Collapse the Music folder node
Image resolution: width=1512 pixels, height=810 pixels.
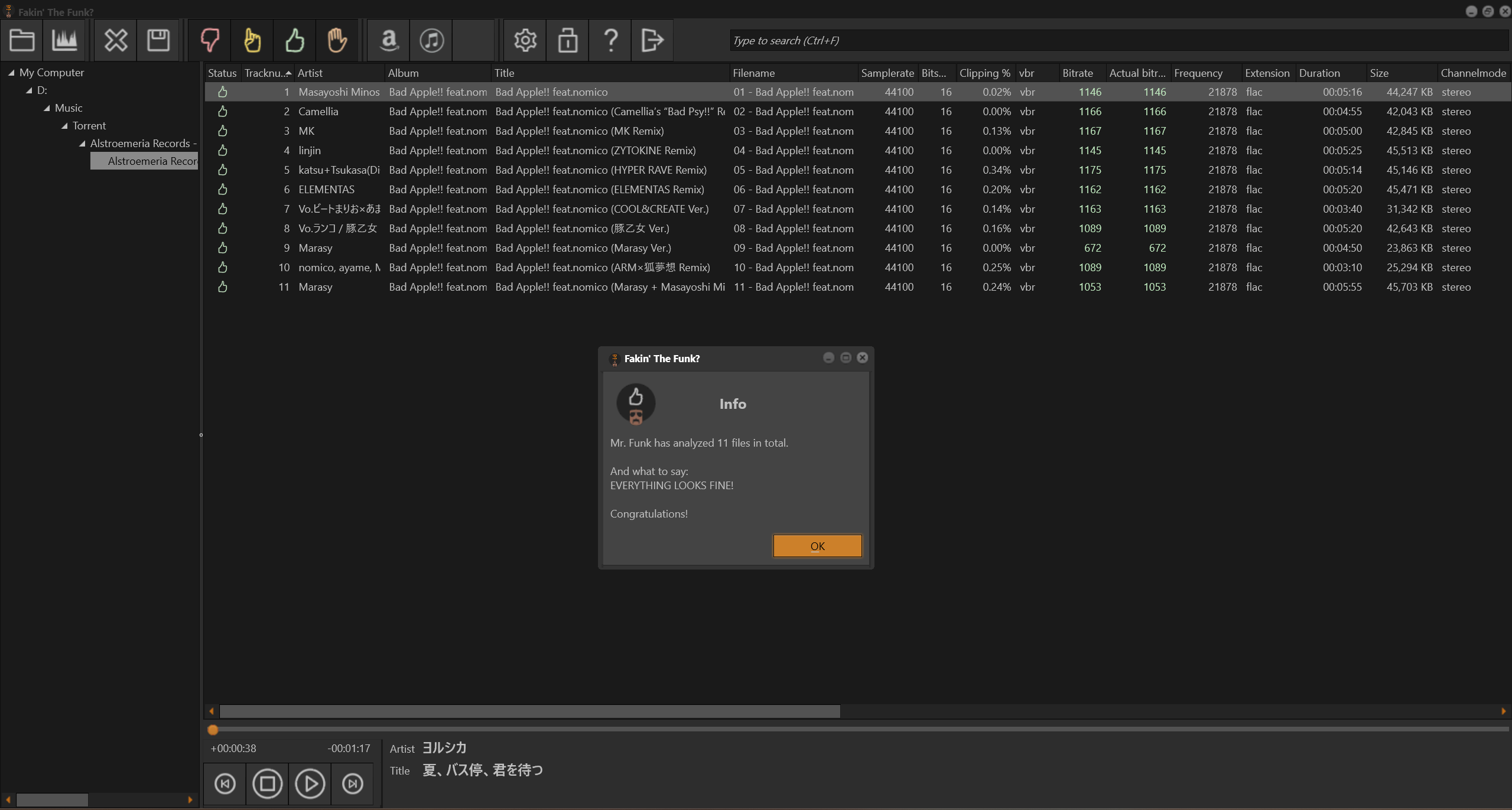47,108
